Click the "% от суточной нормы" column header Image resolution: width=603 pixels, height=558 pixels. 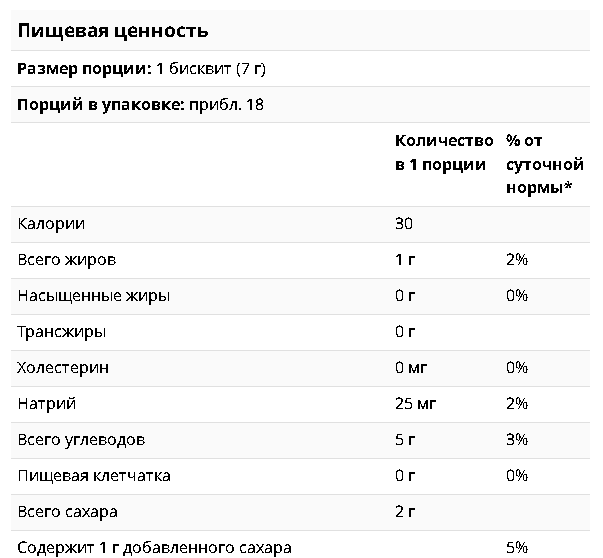pos(545,164)
